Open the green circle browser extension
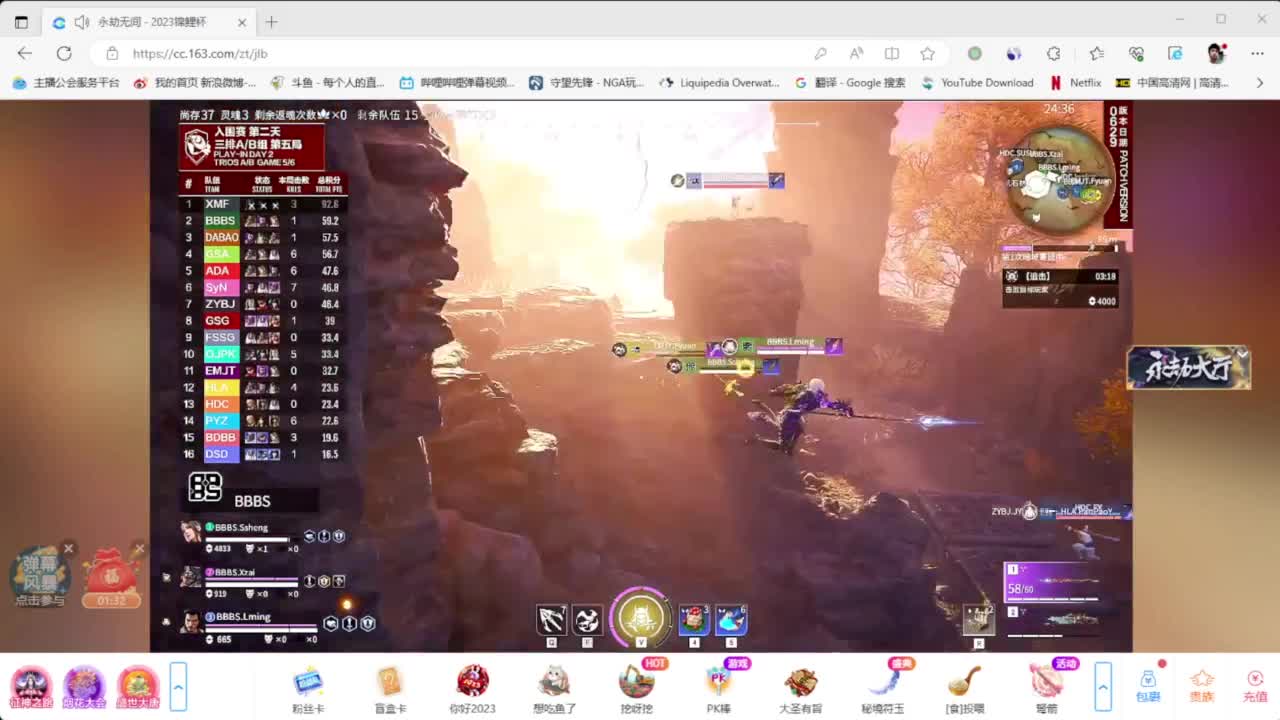 (974, 53)
